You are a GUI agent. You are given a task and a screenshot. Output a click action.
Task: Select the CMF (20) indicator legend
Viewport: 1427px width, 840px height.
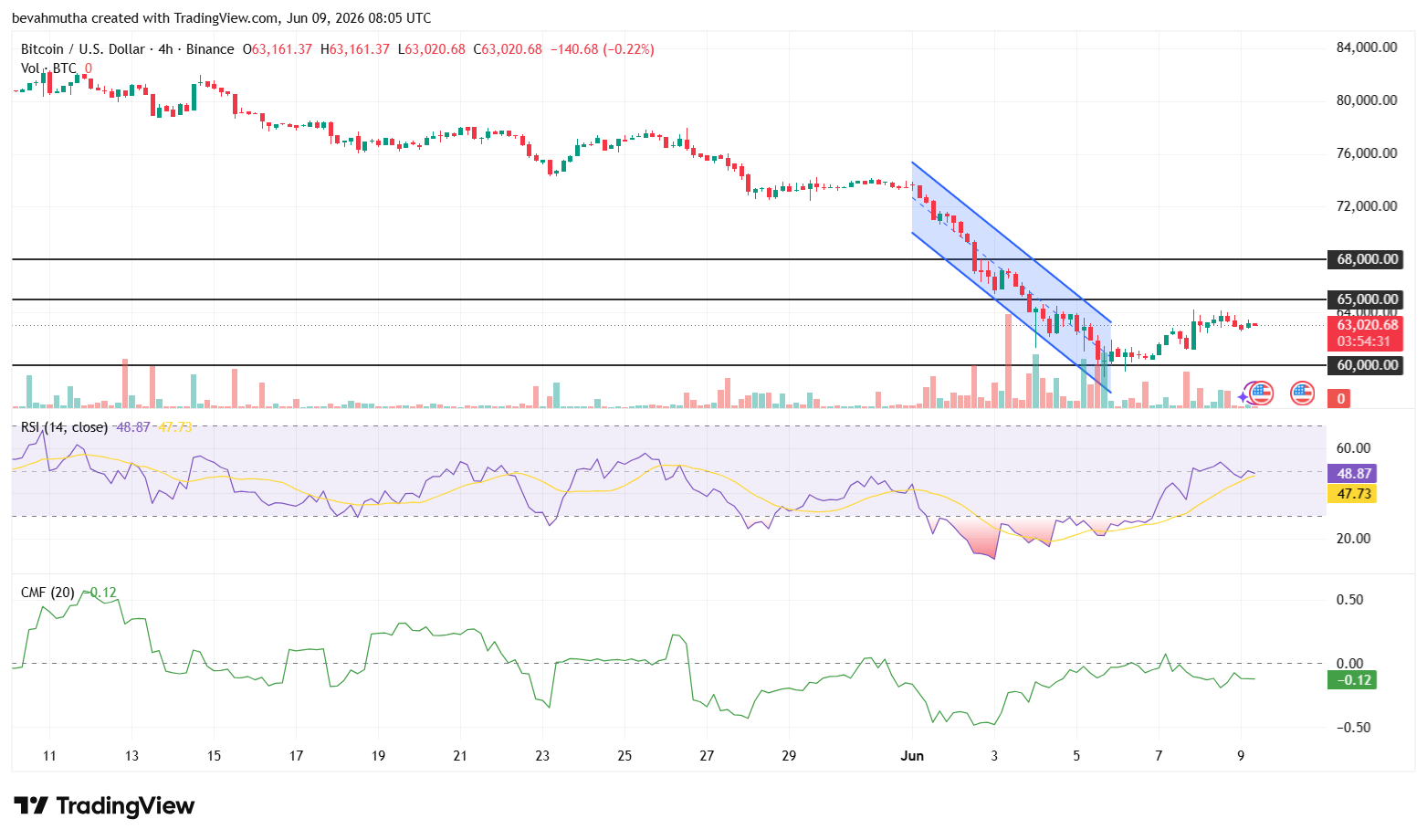[48, 593]
